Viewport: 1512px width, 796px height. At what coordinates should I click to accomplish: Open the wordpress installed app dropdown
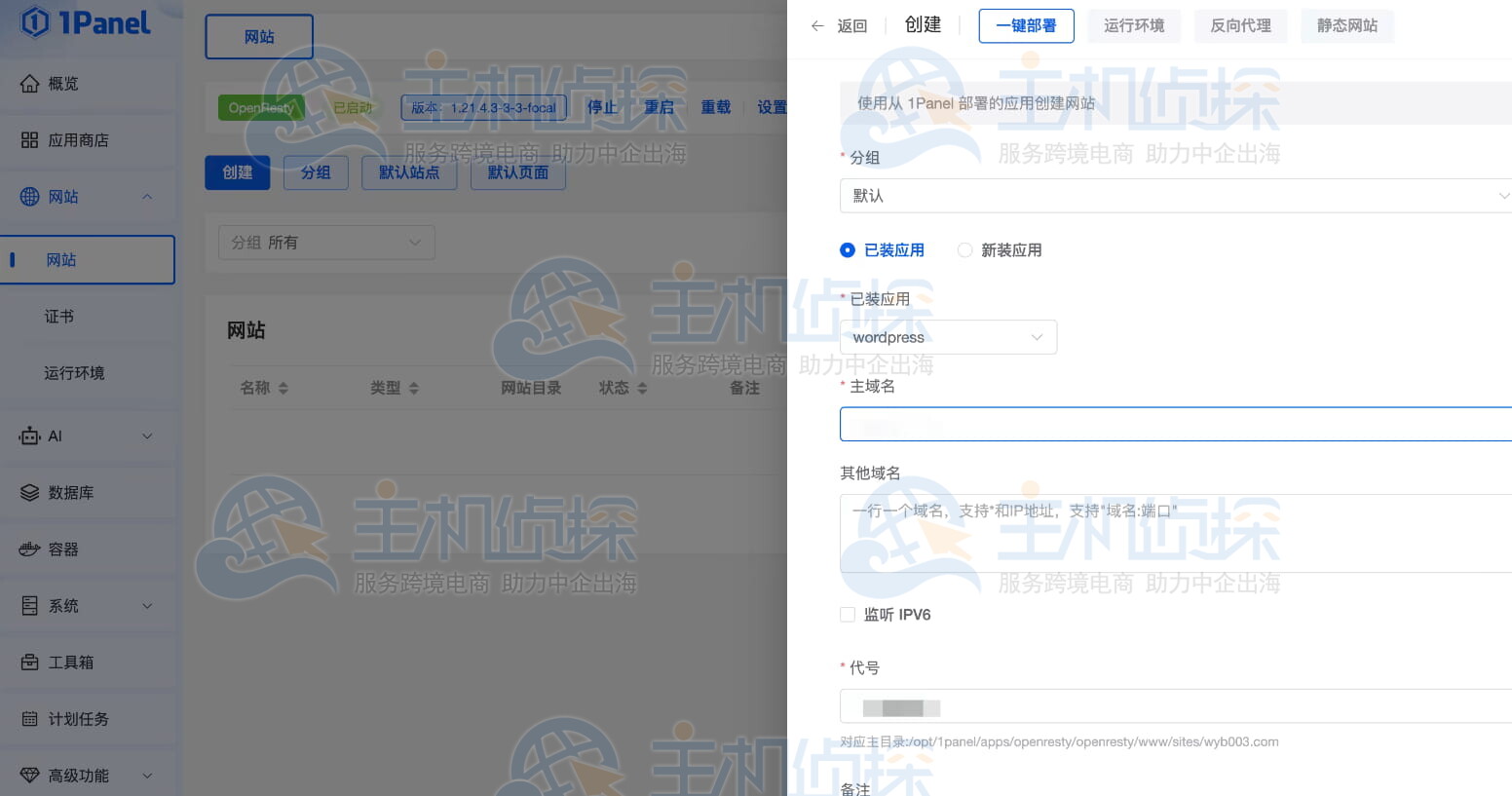pos(948,337)
